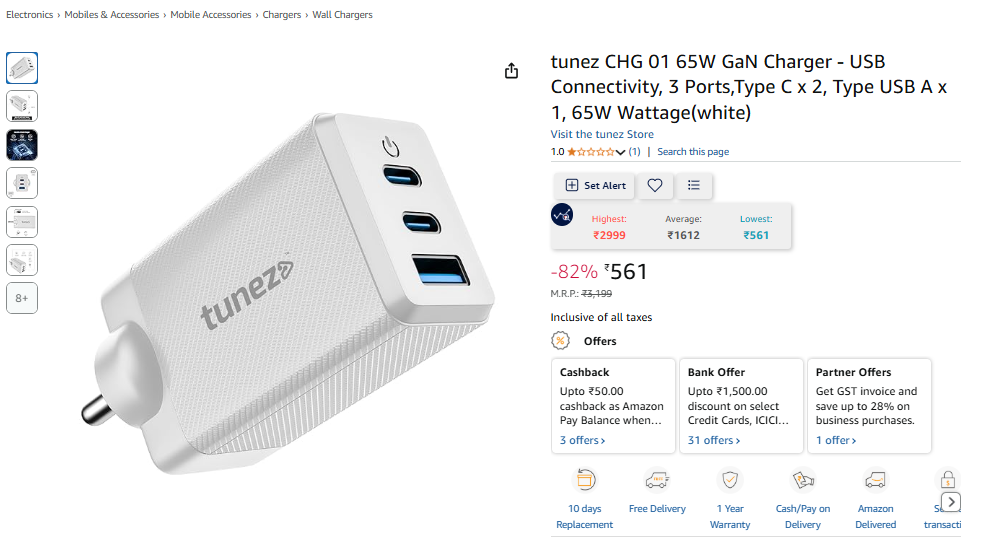Select the third dark product thumbnail
Viewport: 982px width, 539px height.
point(22,145)
